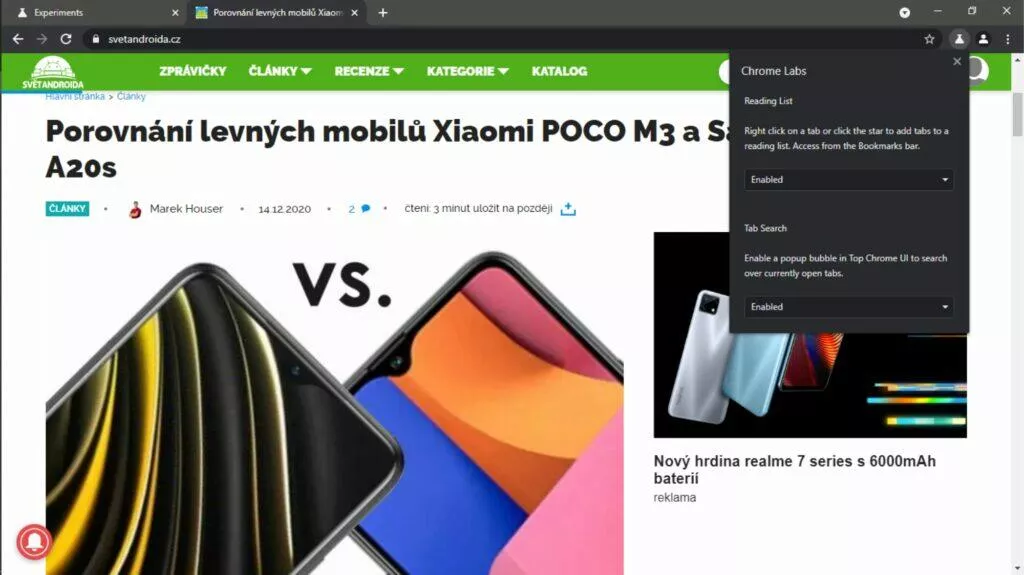The image size is (1024, 575).
Task: Open the KATALOG menu item
Action: tap(559, 71)
